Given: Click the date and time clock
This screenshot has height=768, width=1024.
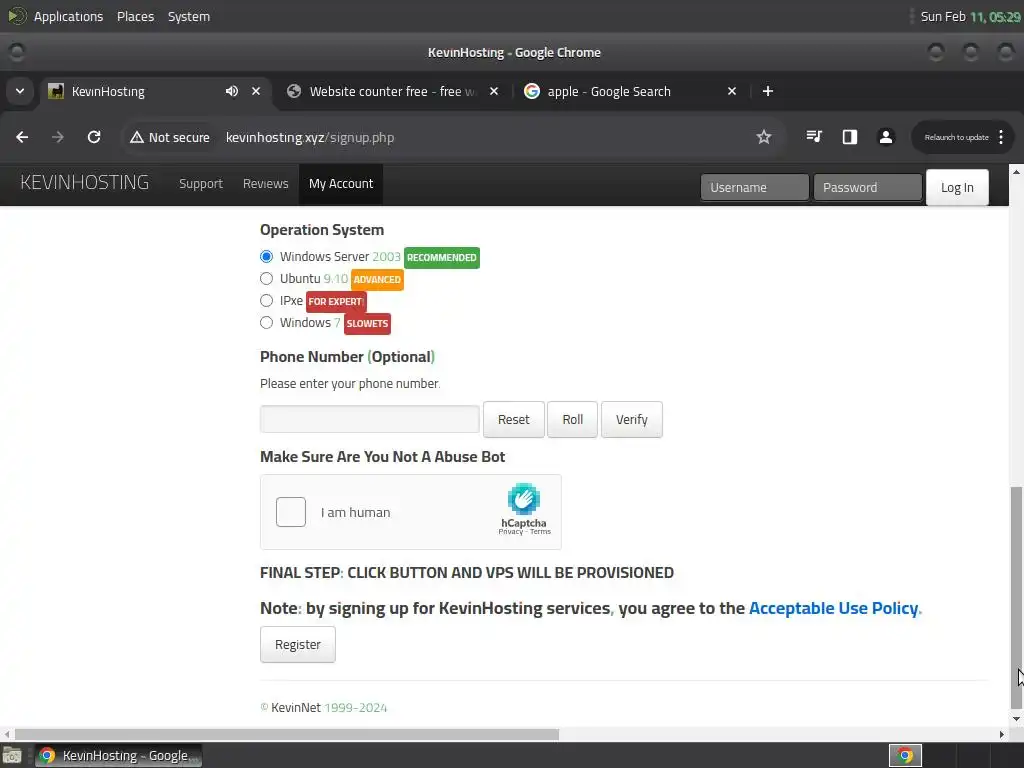Looking at the screenshot, I should (x=970, y=16).
